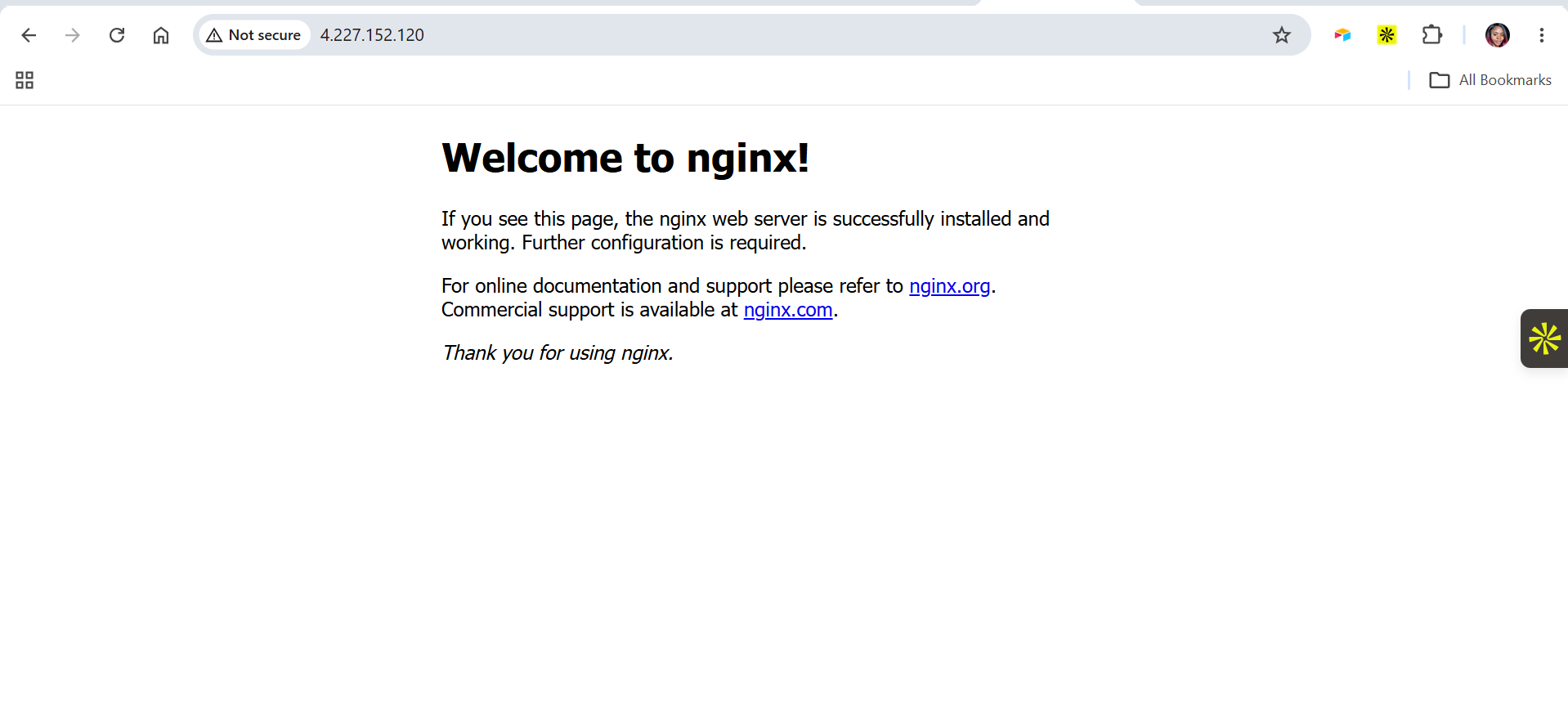Go back to the previous page
The image size is (1568, 722).
(29, 35)
